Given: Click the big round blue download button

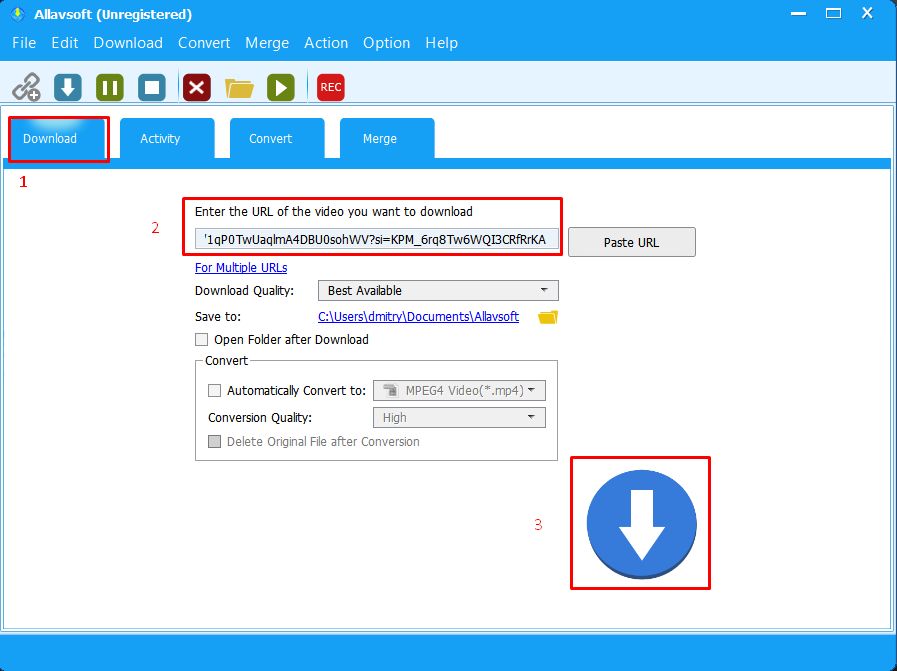Looking at the screenshot, I should [x=641, y=524].
